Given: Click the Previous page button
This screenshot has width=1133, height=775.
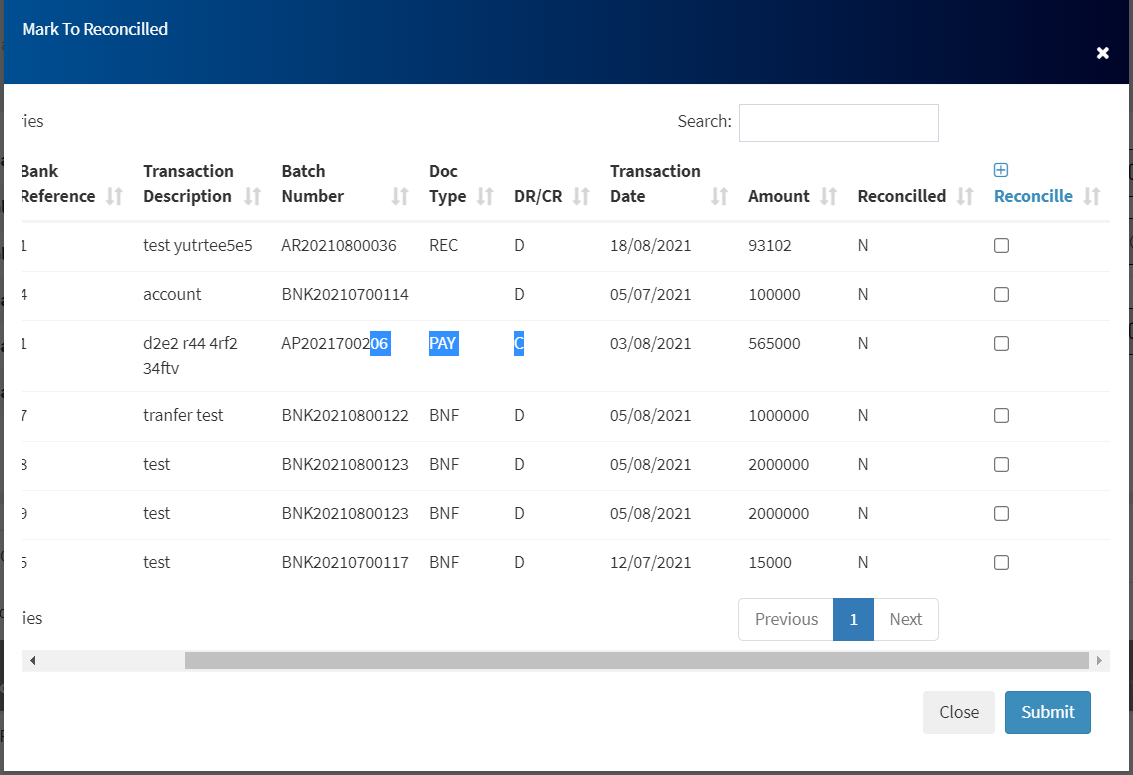Looking at the screenshot, I should (786, 619).
